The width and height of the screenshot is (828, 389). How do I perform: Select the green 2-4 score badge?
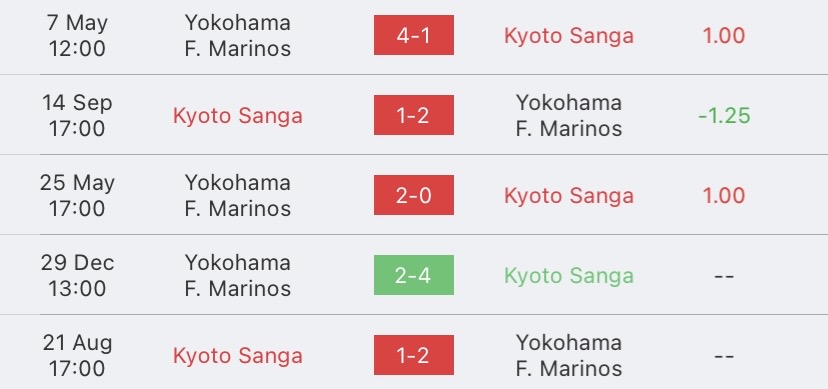coord(413,275)
